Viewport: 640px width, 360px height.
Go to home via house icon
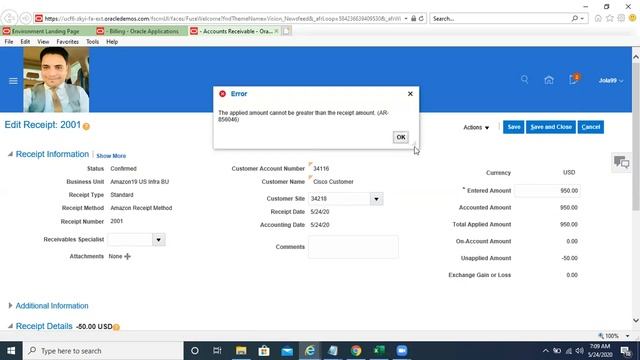pos(549,80)
